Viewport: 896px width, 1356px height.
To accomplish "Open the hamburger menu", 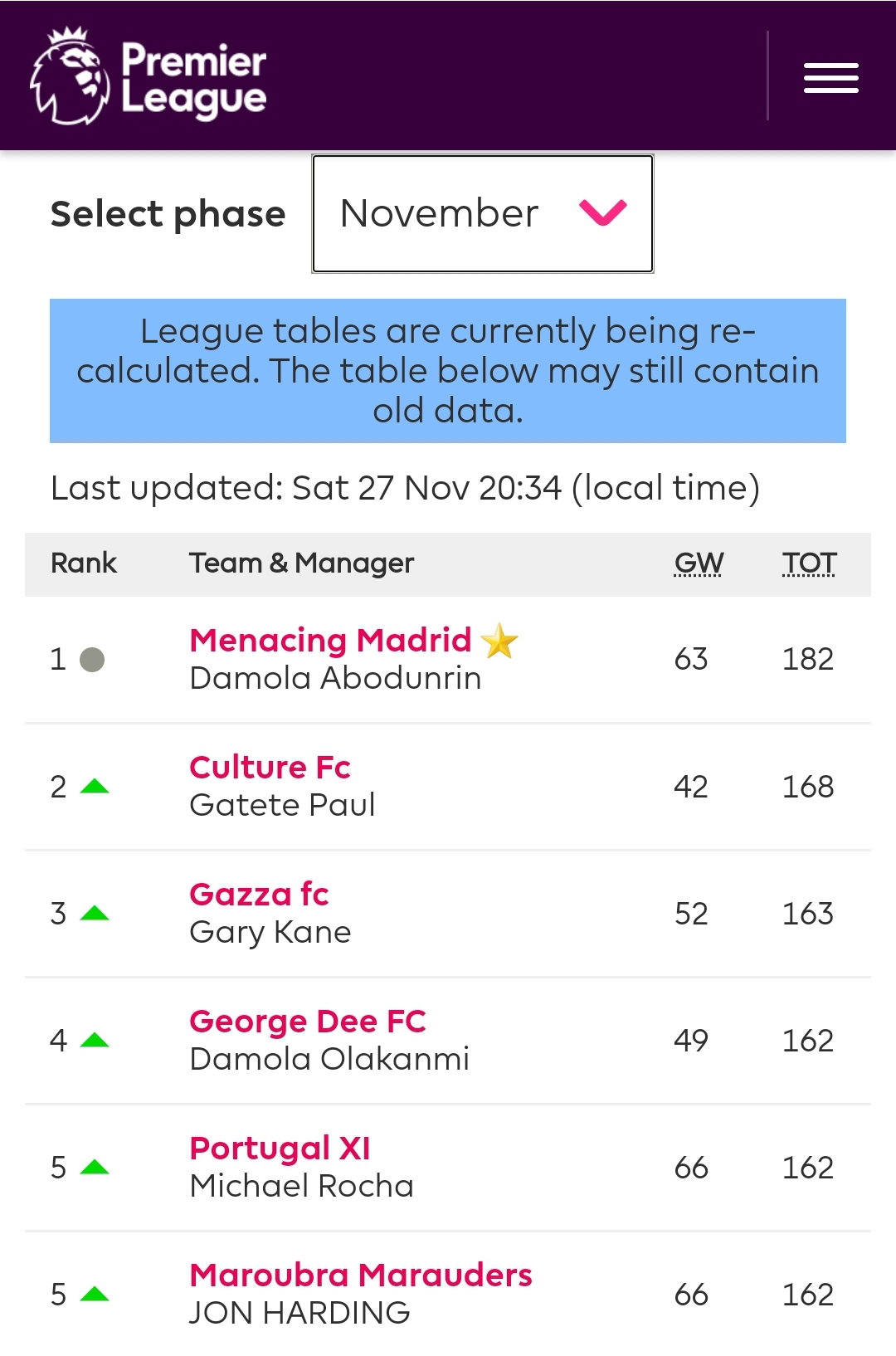I will click(x=830, y=78).
